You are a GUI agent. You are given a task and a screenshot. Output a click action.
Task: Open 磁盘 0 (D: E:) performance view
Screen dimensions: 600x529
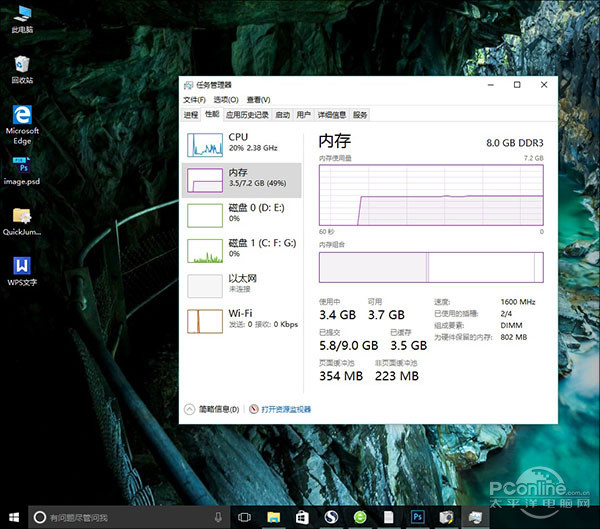click(242, 216)
